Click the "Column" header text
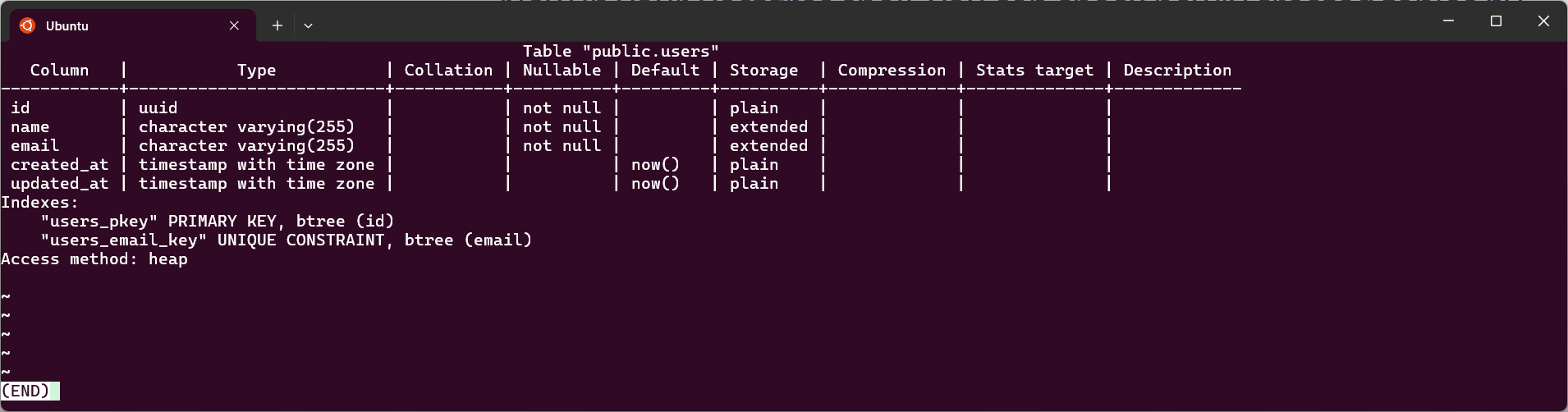Screen dimensions: 1568x412 (59, 71)
